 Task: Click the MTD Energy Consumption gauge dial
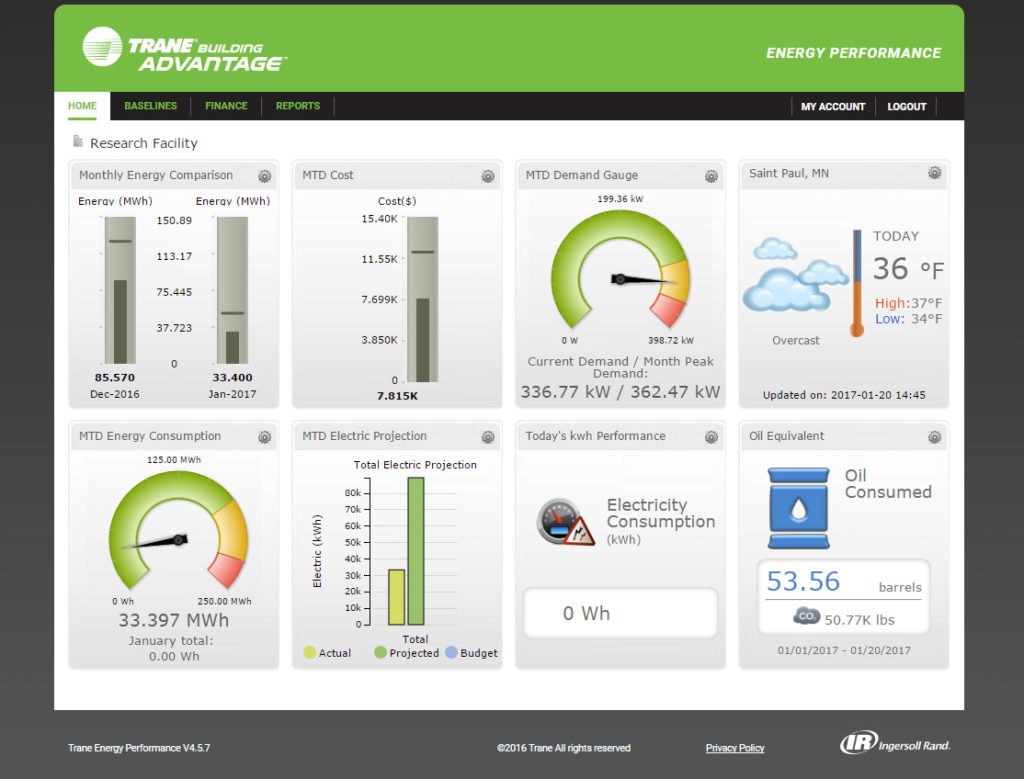(178, 531)
